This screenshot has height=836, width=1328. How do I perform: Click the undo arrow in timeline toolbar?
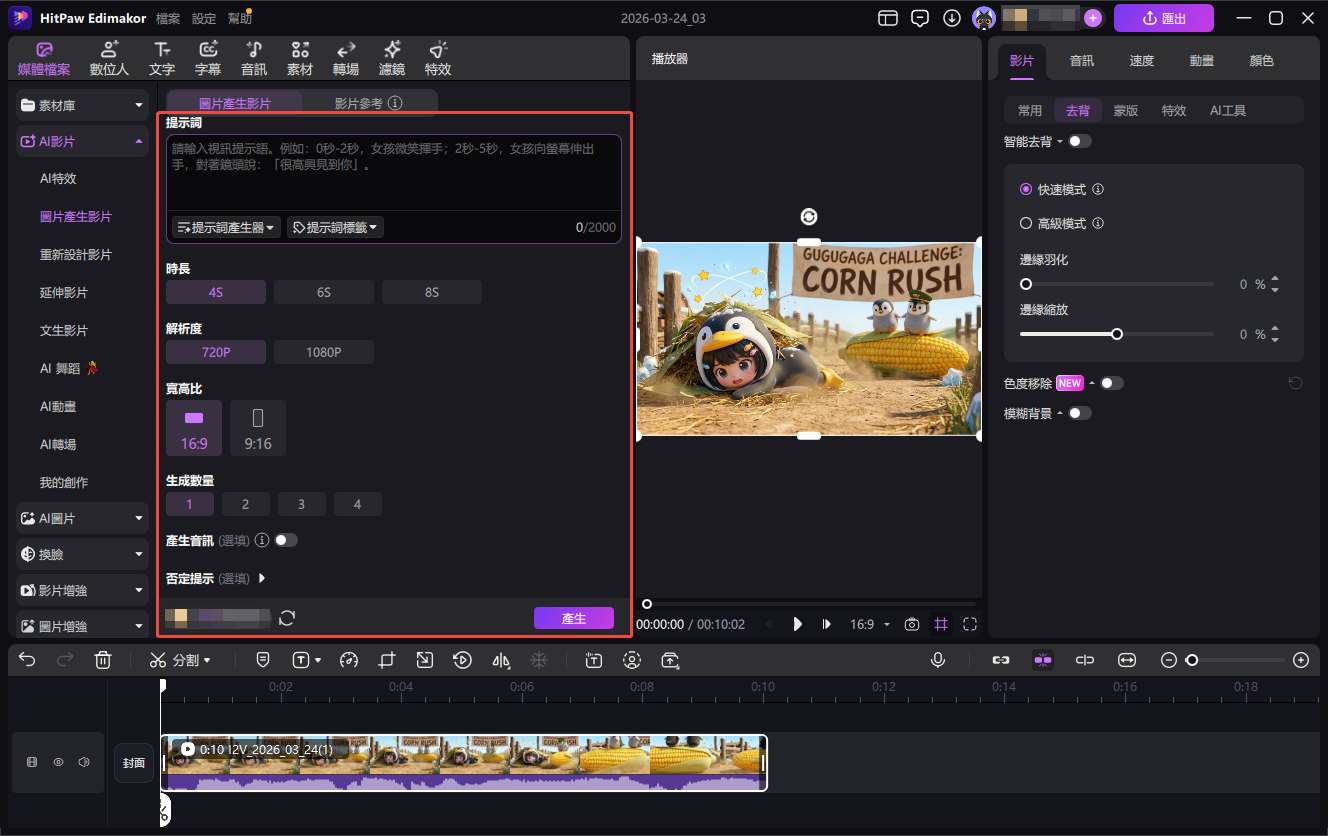pos(27,660)
